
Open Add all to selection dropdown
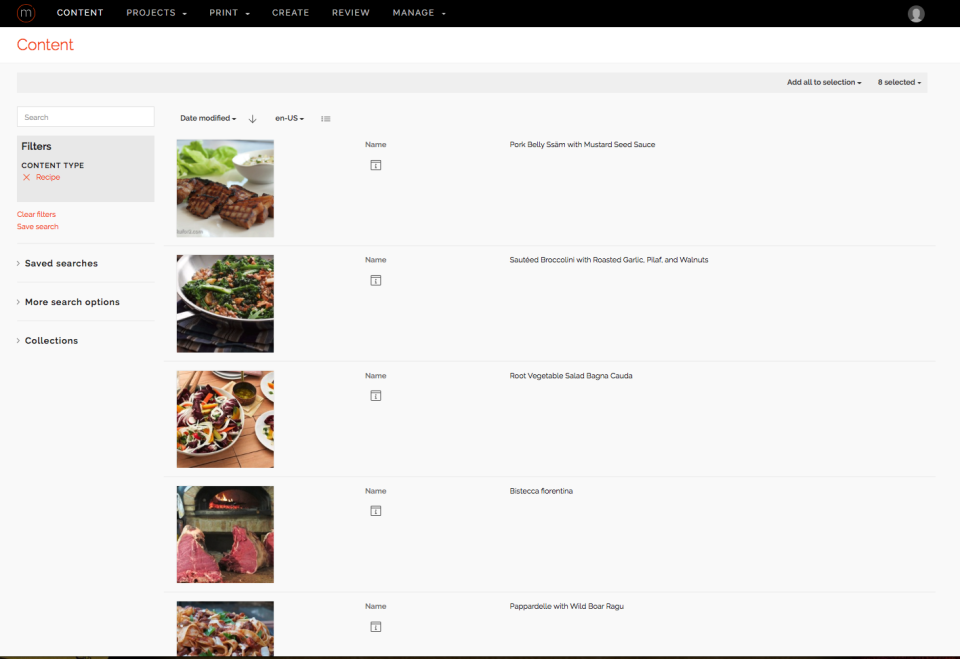pos(824,82)
